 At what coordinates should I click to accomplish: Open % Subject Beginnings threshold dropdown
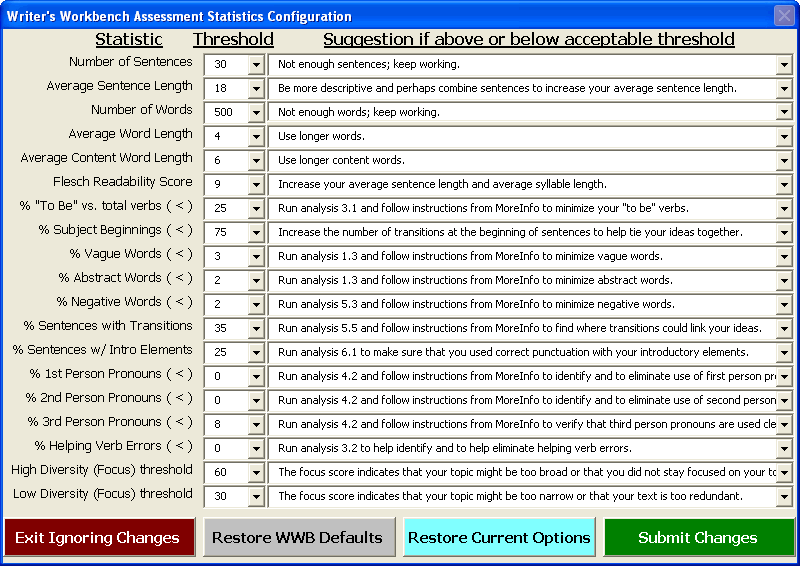click(256, 232)
